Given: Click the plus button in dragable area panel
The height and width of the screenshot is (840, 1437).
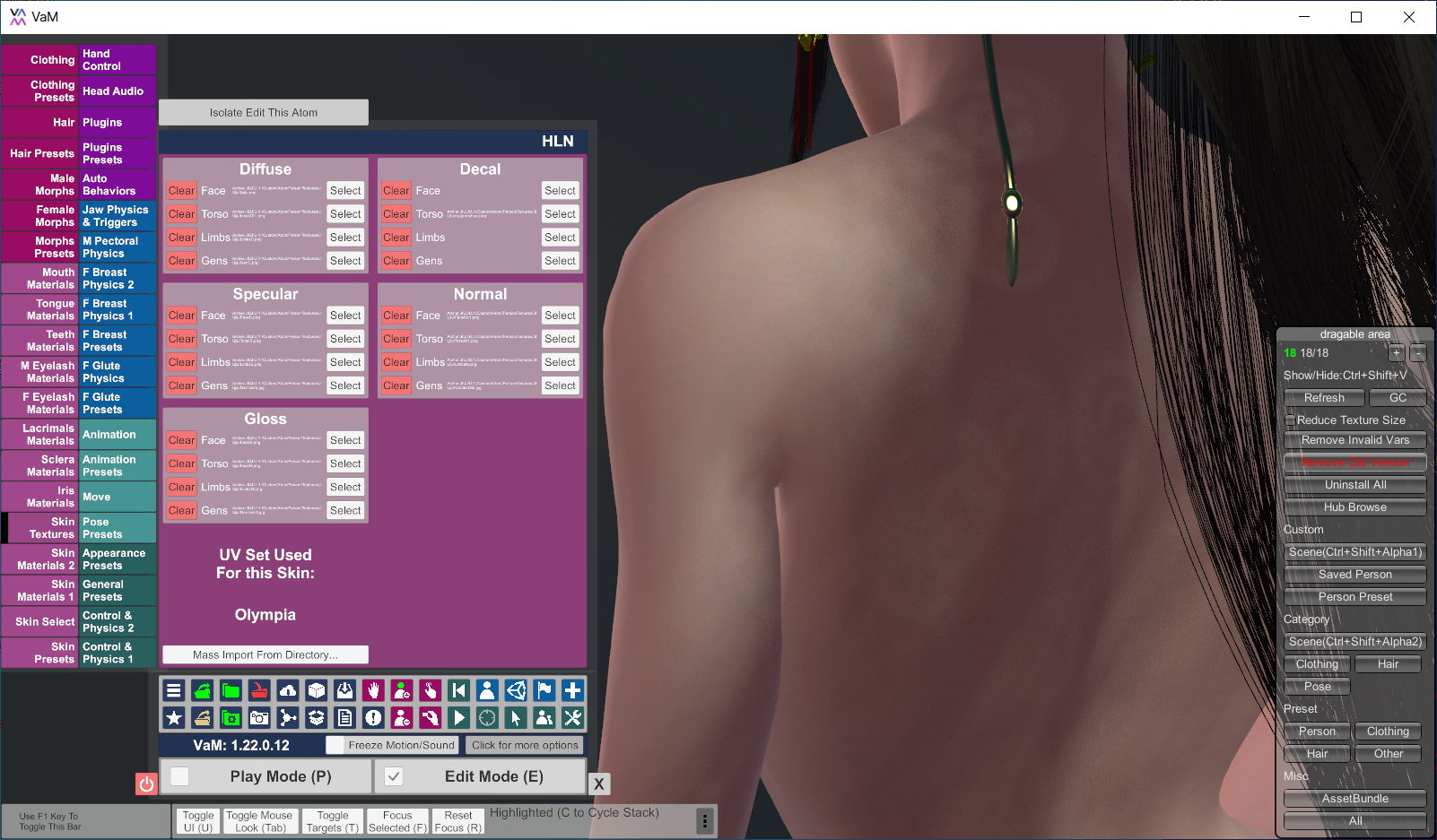Looking at the screenshot, I should tap(1396, 353).
